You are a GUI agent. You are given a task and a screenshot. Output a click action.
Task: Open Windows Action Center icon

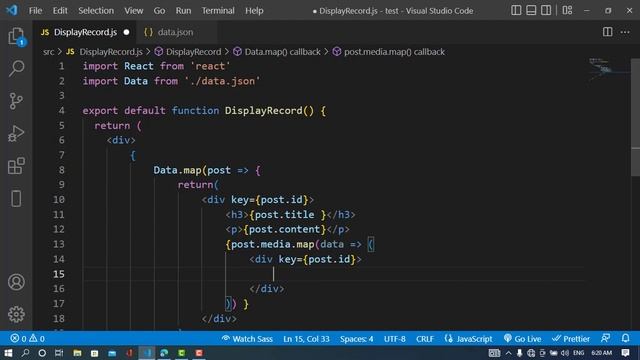click(625, 353)
